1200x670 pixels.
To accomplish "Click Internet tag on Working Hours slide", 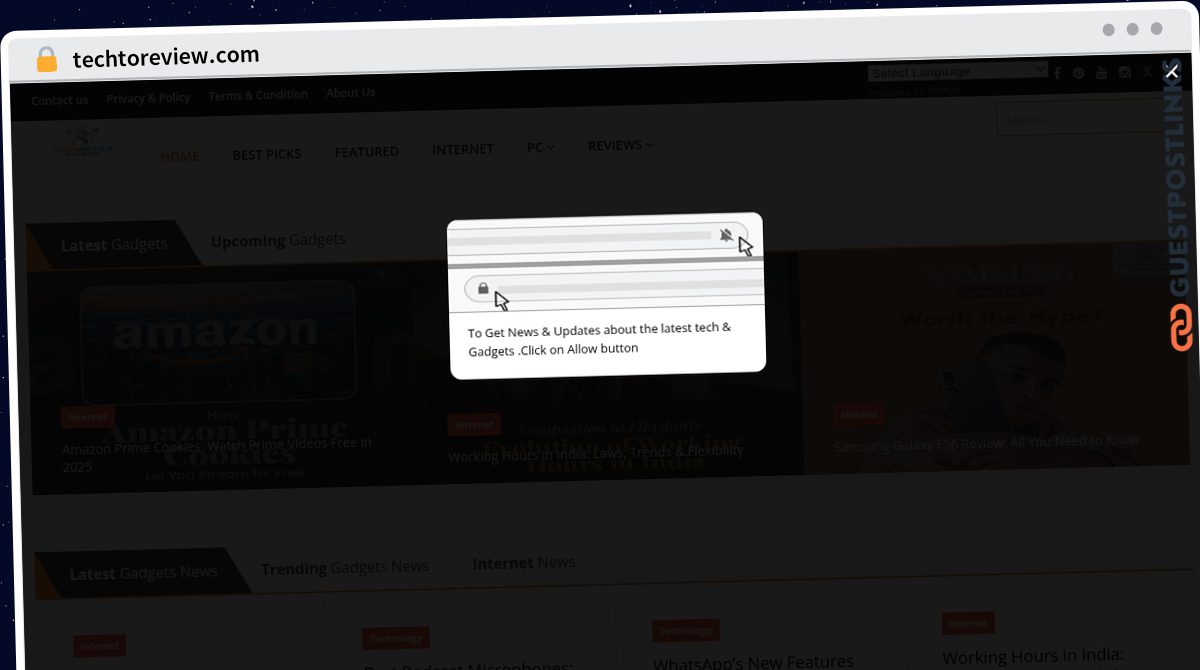I will coord(474,424).
